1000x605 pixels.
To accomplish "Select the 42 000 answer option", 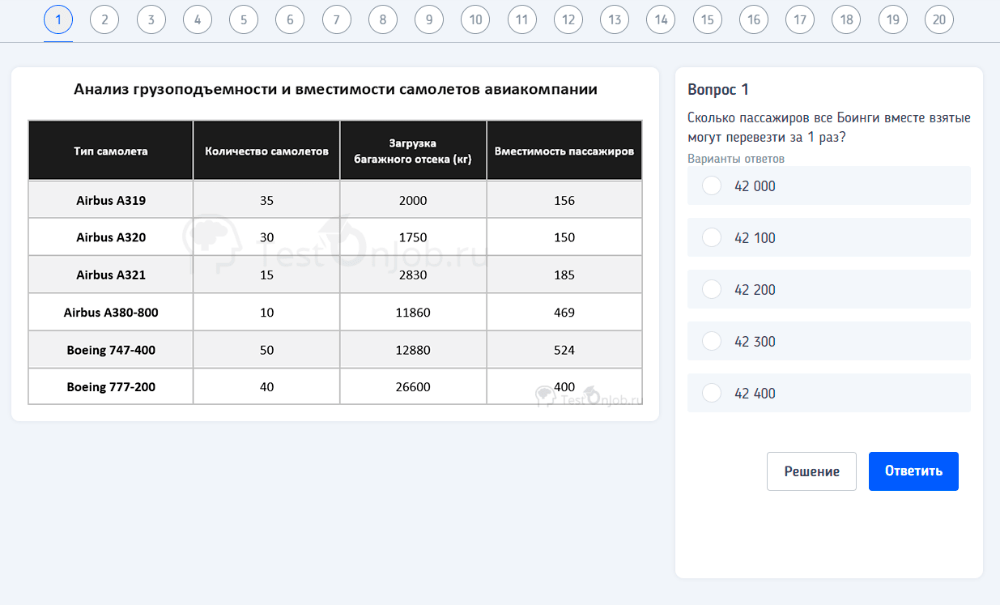I will (x=712, y=186).
